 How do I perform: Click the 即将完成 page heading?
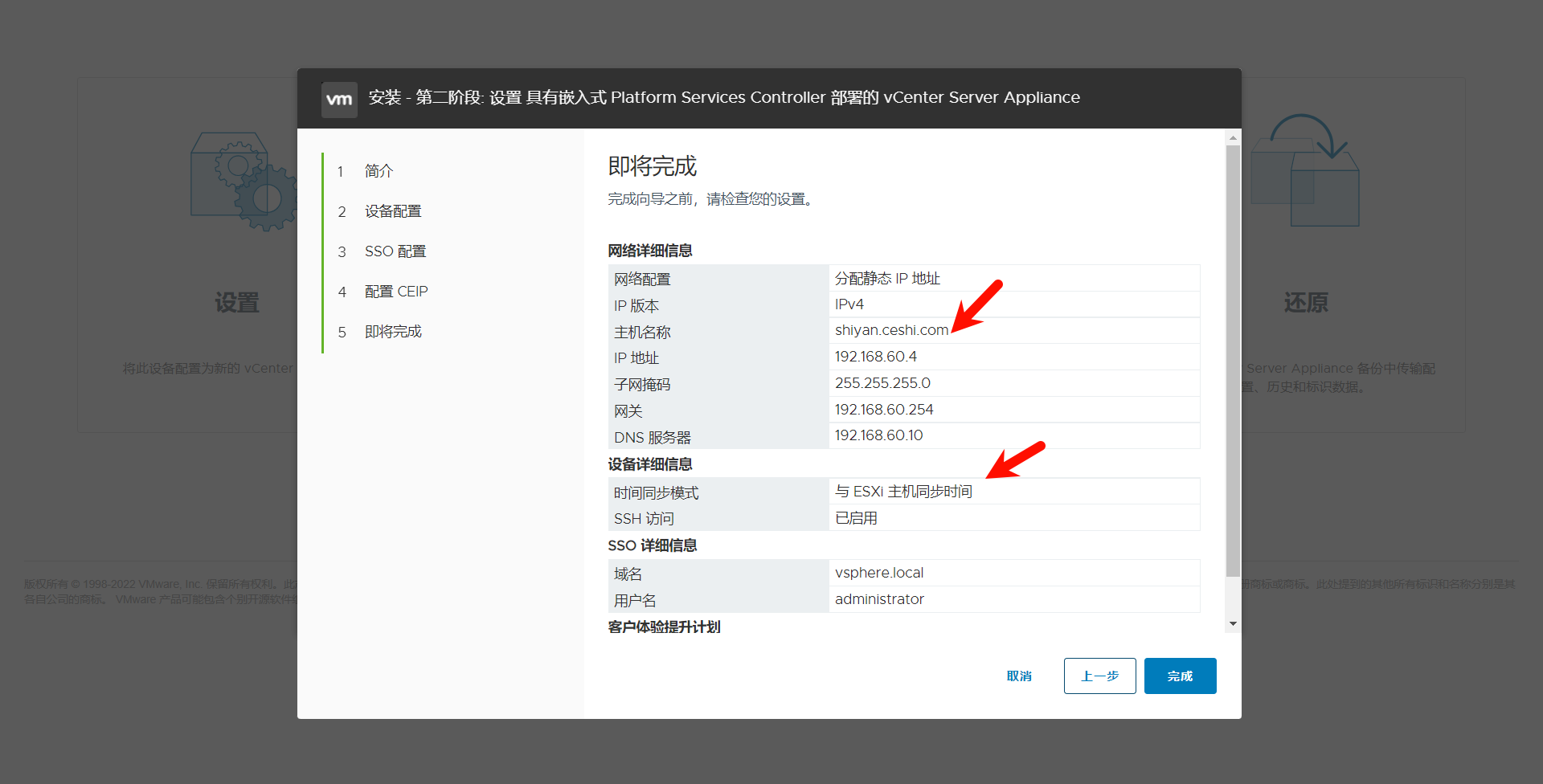coord(653,166)
